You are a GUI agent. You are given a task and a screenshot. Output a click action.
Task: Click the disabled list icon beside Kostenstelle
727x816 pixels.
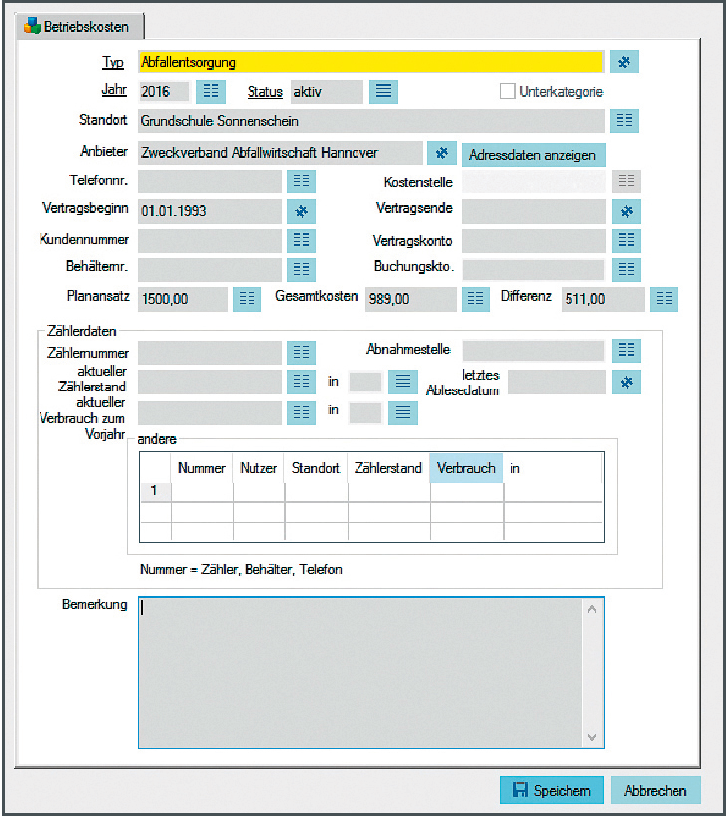tap(626, 181)
